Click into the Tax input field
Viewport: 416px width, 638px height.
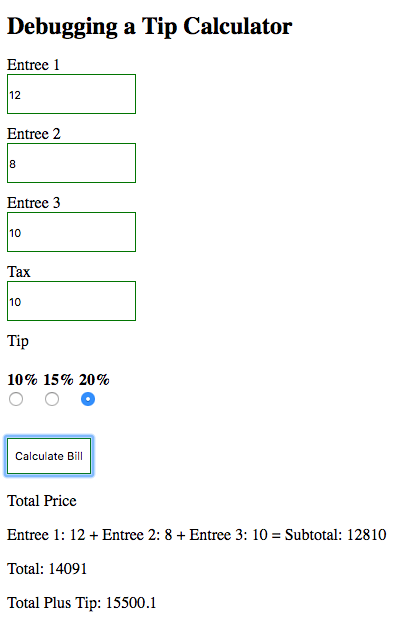pos(71,301)
